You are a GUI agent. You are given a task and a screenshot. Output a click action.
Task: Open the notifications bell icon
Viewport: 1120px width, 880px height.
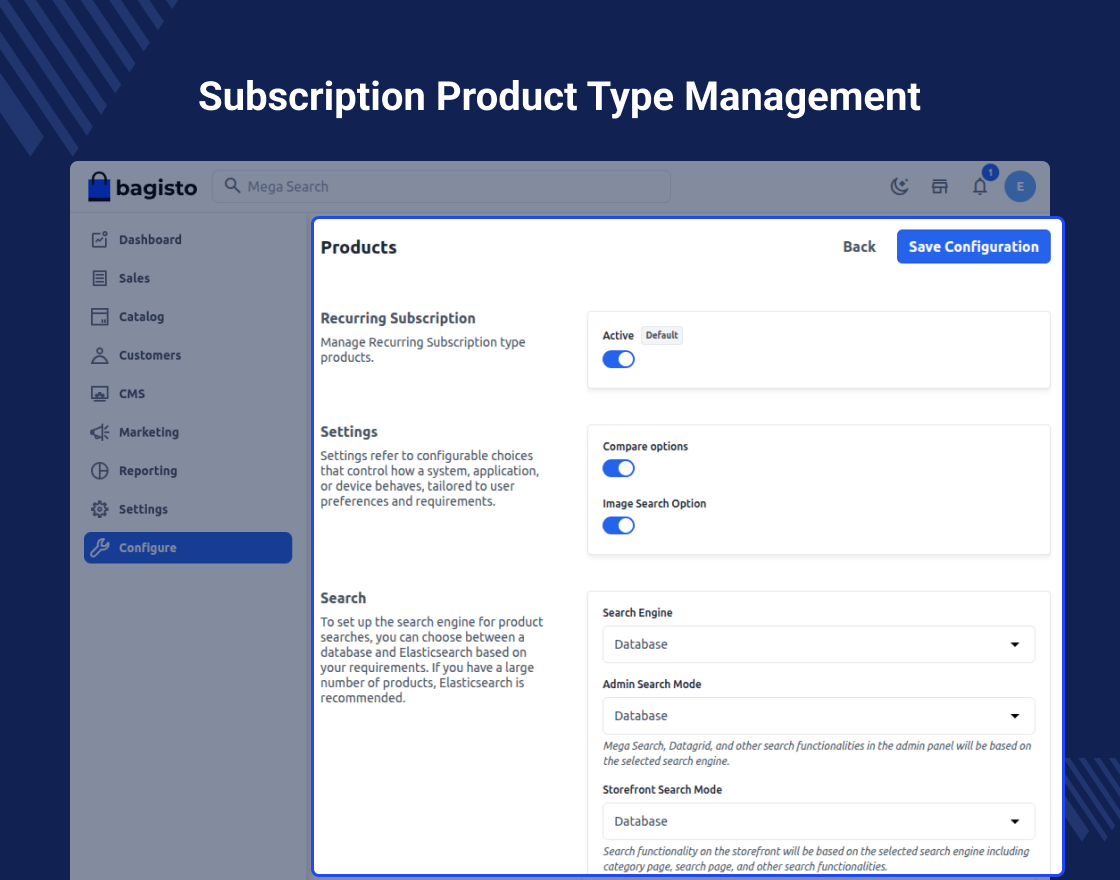pos(980,186)
